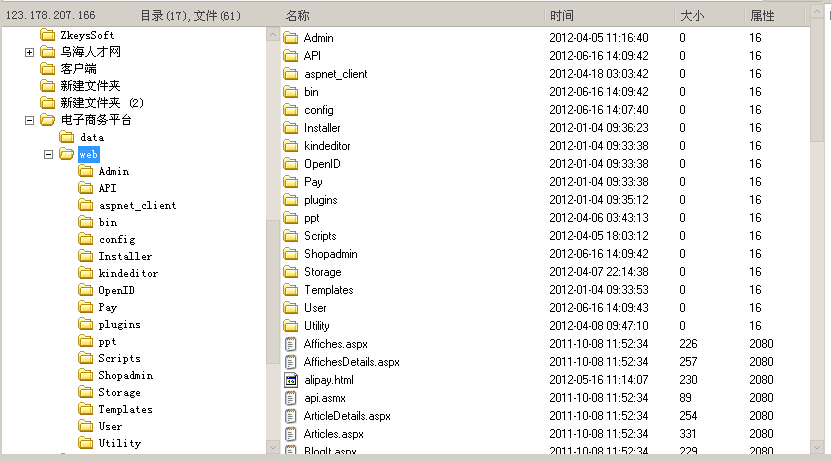Click the plugins folder icon in file list
This screenshot has height=461, width=831.
tap(290, 200)
